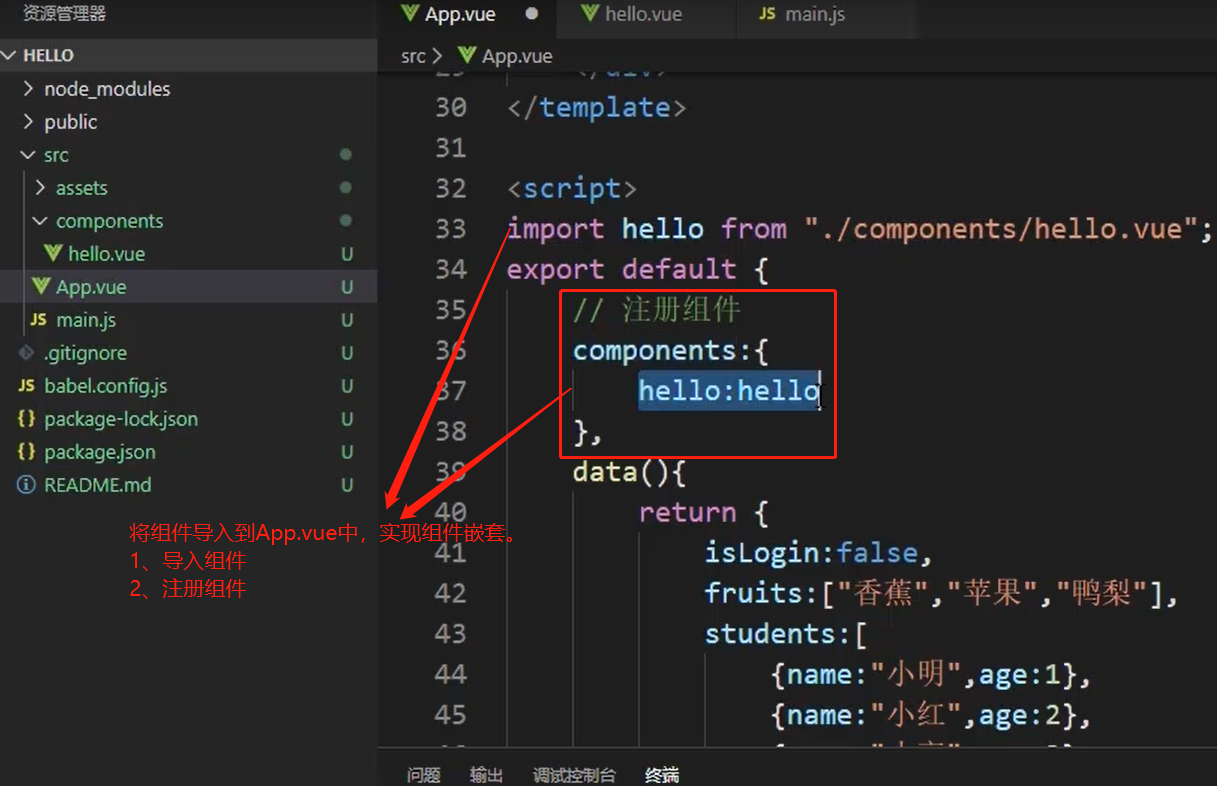
Task: Click the JS icon beside babel.config.js
Action: pyautogui.click(x=26, y=386)
